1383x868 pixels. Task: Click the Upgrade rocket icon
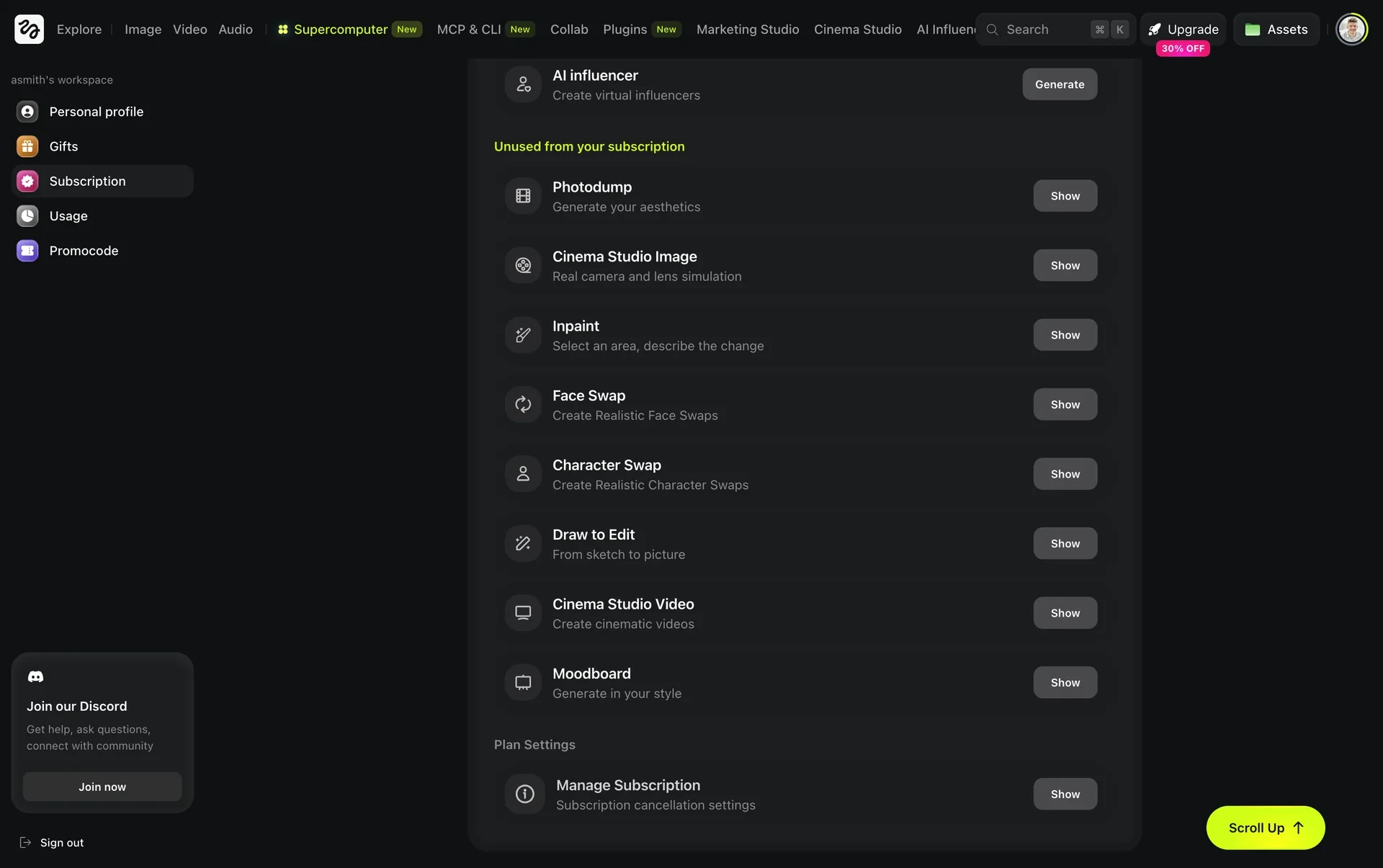(1155, 30)
